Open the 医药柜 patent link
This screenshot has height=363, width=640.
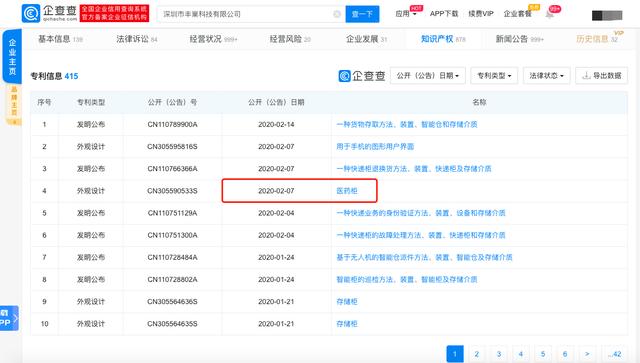pos(347,191)
